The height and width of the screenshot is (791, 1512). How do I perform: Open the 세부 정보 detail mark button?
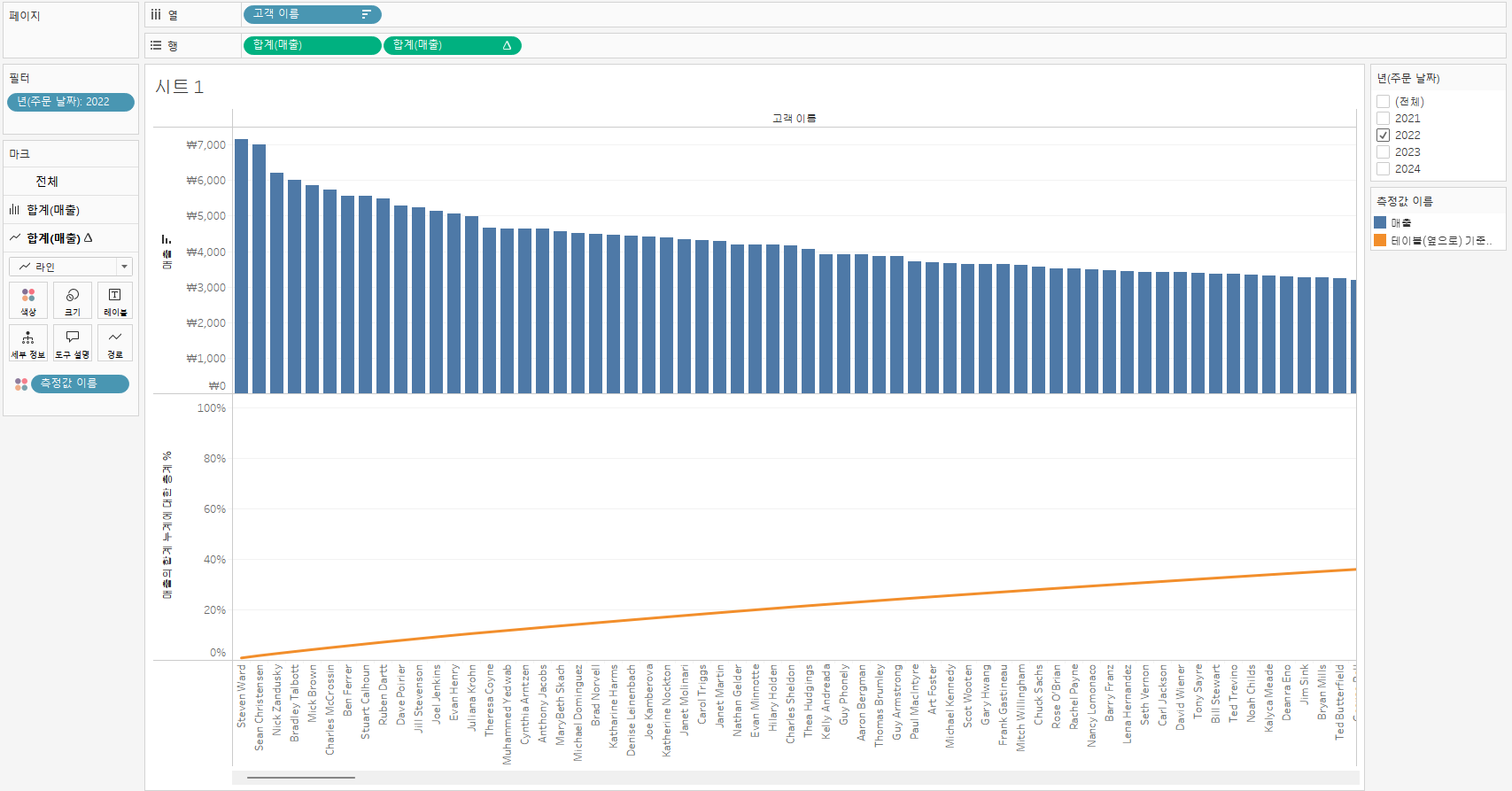pos(28,343)
